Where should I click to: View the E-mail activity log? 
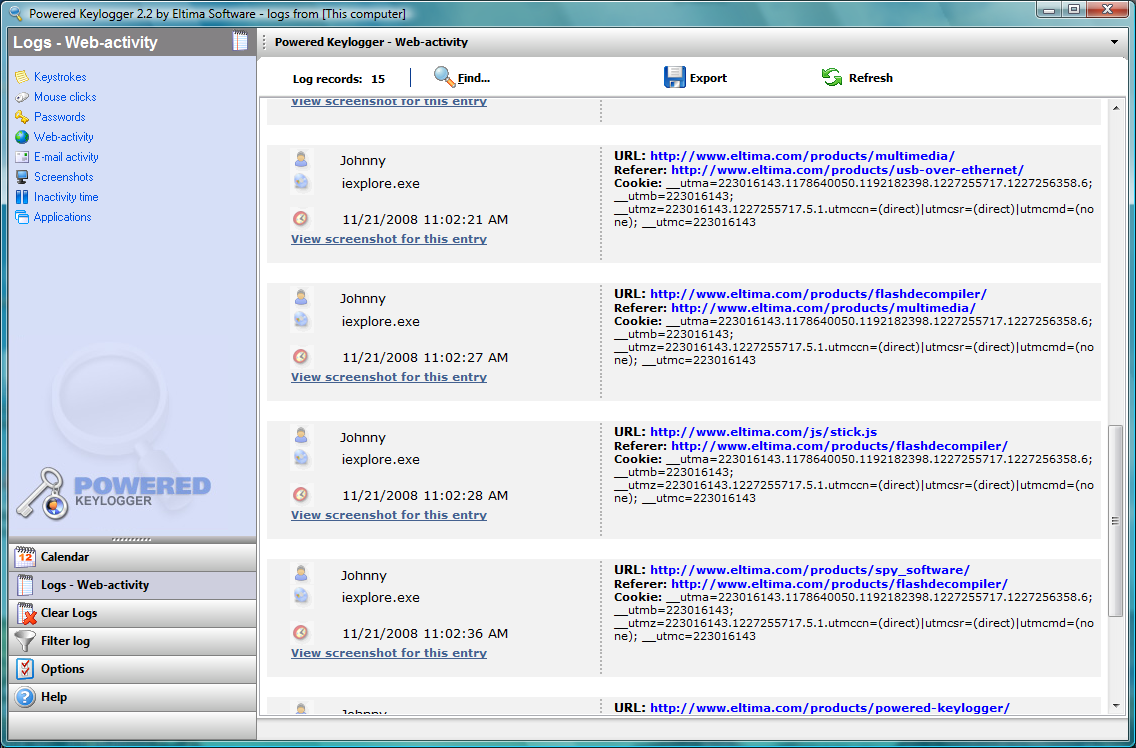66,157
